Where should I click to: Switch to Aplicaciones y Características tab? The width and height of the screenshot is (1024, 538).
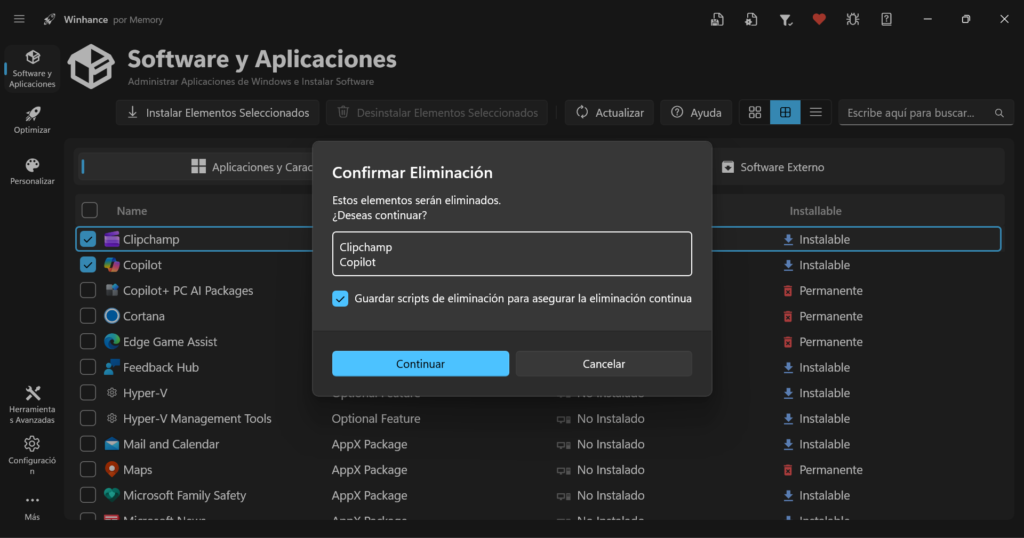point(252,167)
